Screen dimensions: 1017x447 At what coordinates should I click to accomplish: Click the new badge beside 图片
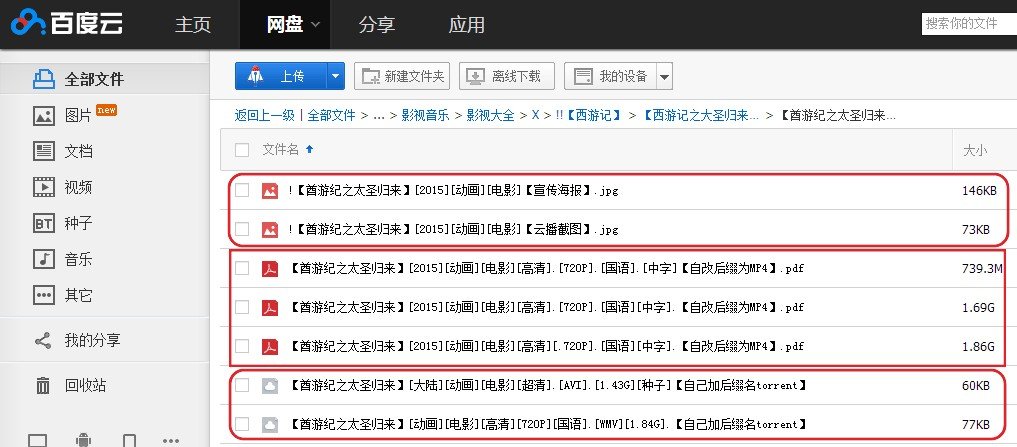coord(106,110)
